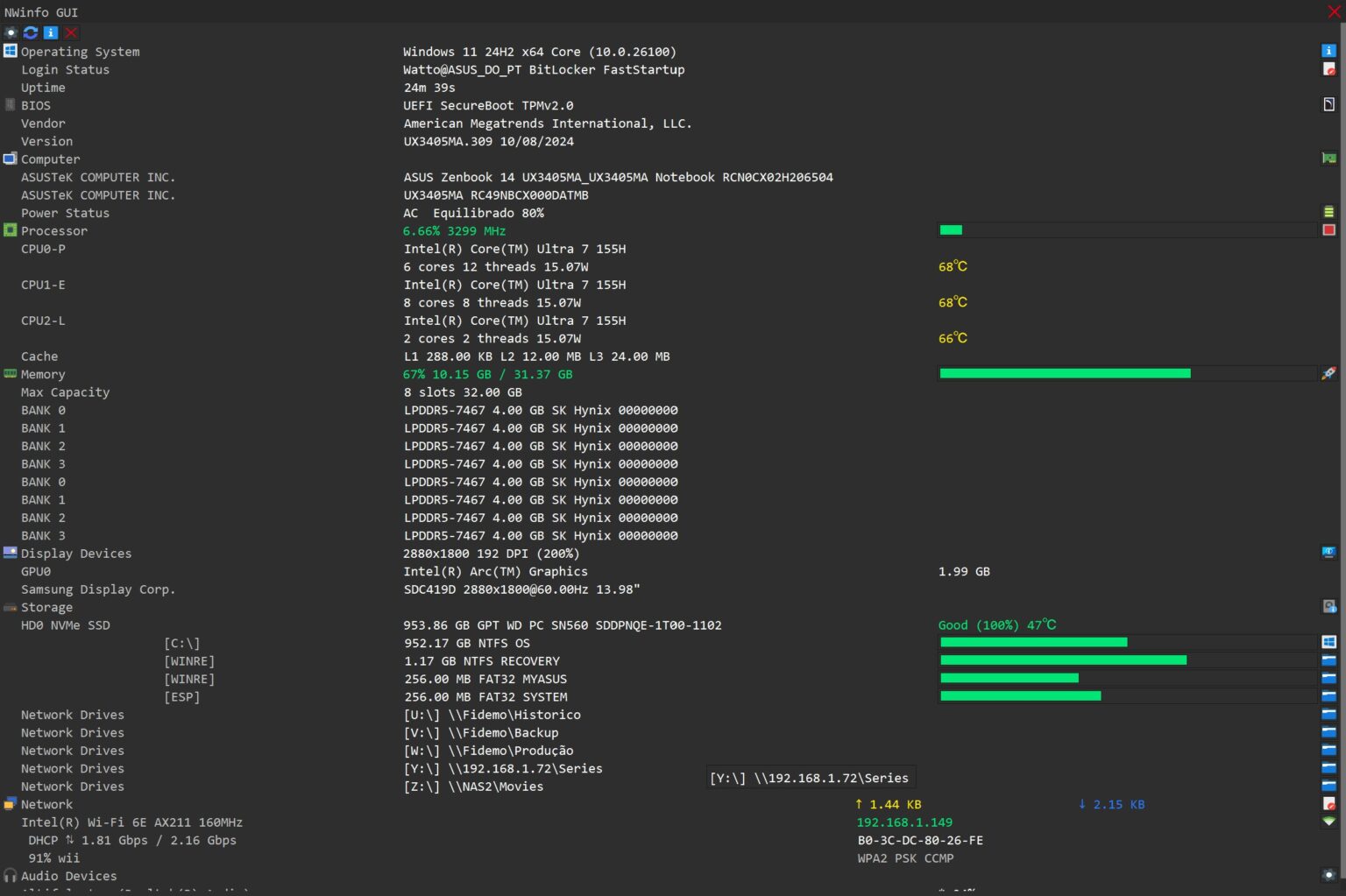Click the gear icon on the Audio Devices row

point(1328,876)
